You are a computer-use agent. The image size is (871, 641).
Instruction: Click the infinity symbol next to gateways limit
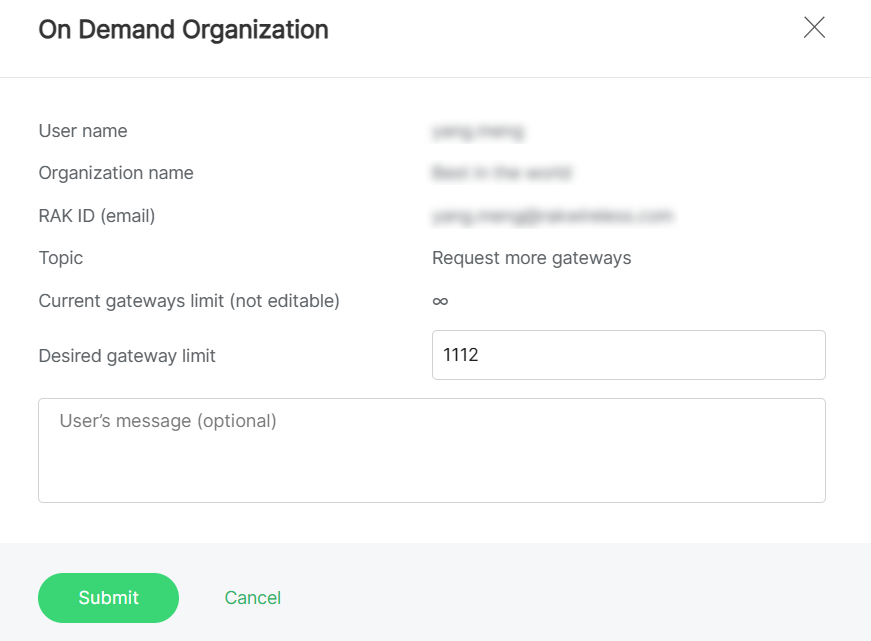point(438,300)
